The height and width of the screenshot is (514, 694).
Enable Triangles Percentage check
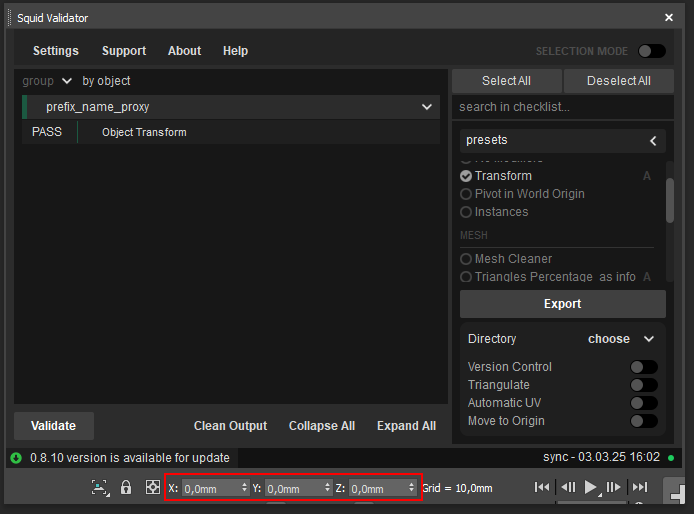[466, 277]
